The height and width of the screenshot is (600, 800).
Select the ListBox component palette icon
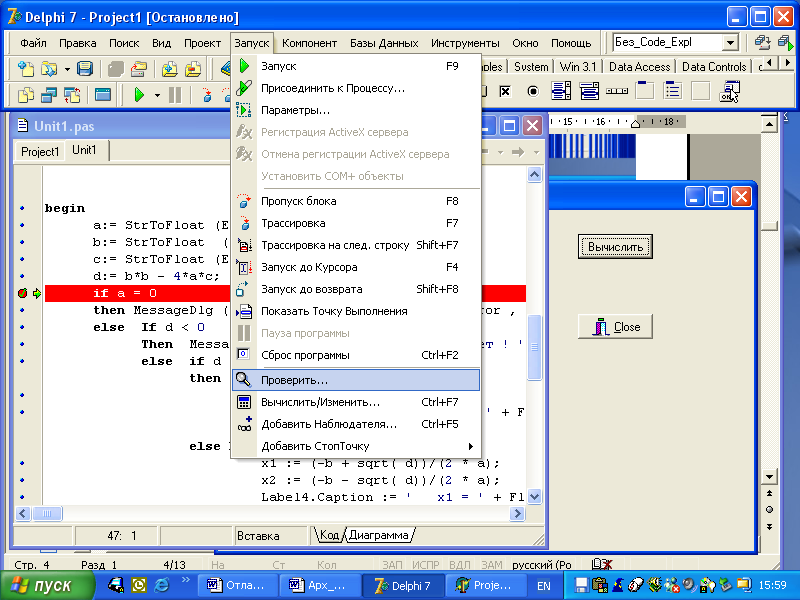tap(561, 91)
